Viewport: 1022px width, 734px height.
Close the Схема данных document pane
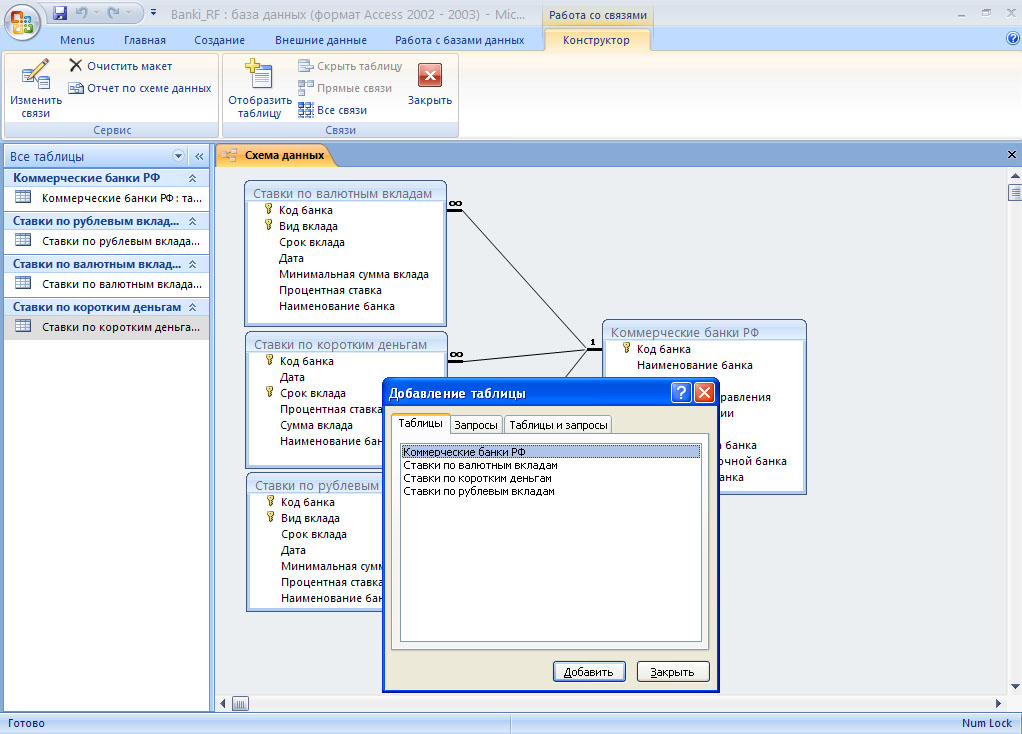1012,154
